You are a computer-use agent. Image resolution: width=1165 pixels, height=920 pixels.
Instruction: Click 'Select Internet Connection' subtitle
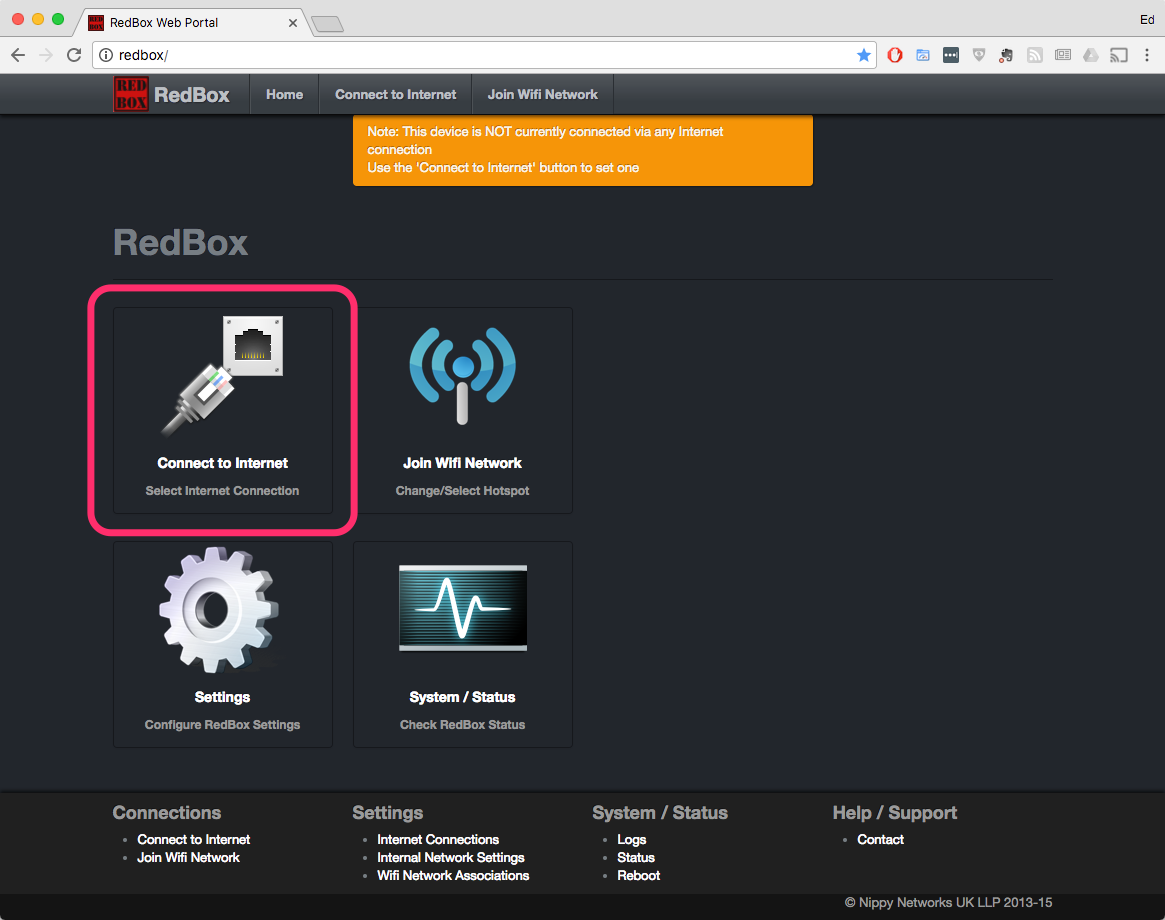222,490
